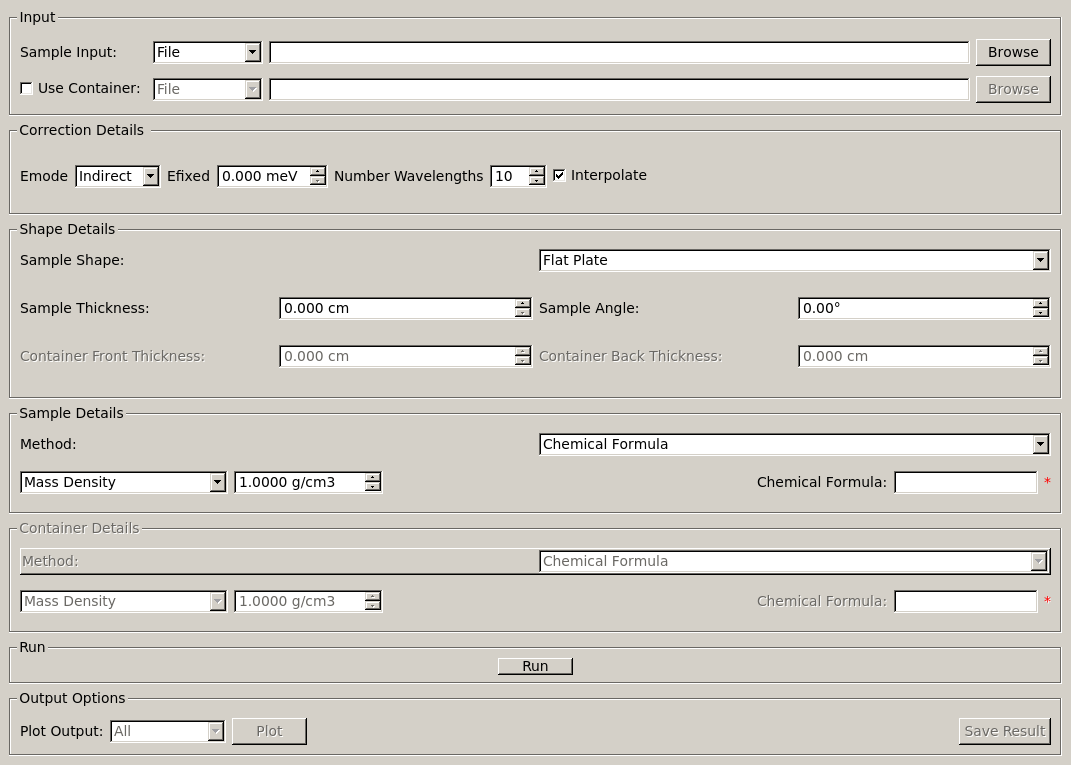Click the Browse button for Sample Input
The width and height of the screenshot is (1071, 765).
click(1012, 52)
